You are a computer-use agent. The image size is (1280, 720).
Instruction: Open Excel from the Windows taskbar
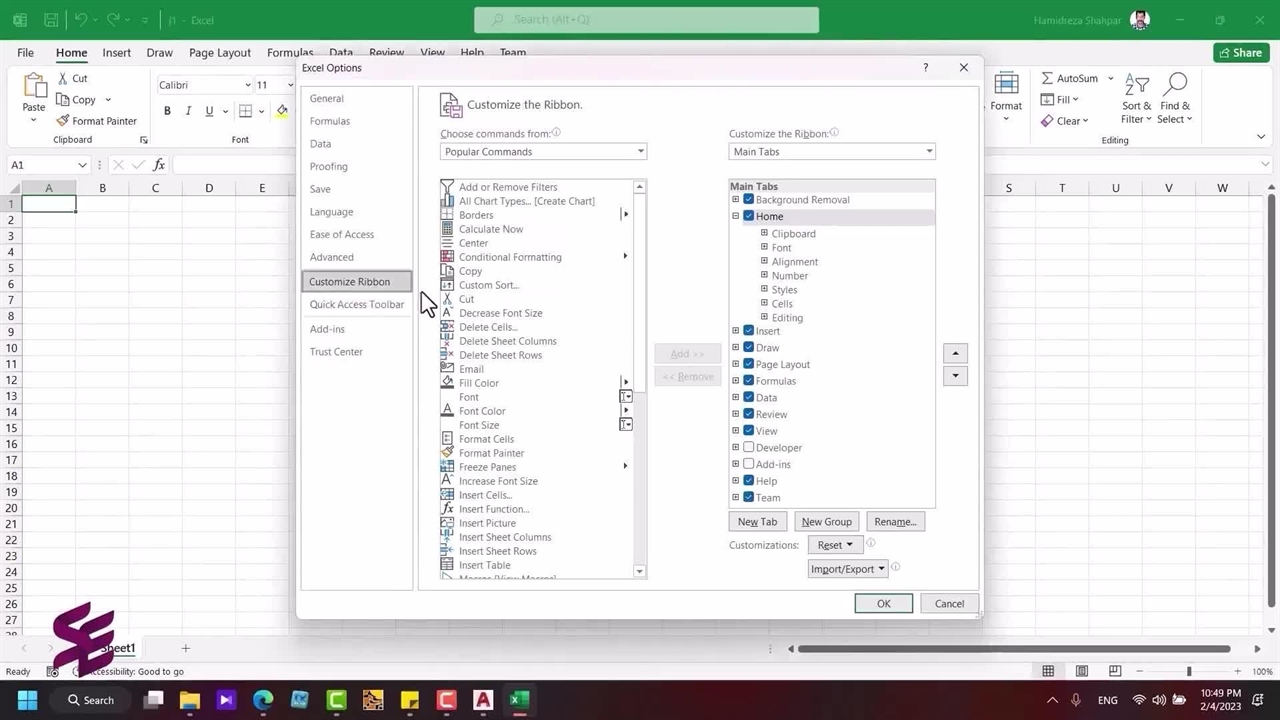(x=519, y=700)
